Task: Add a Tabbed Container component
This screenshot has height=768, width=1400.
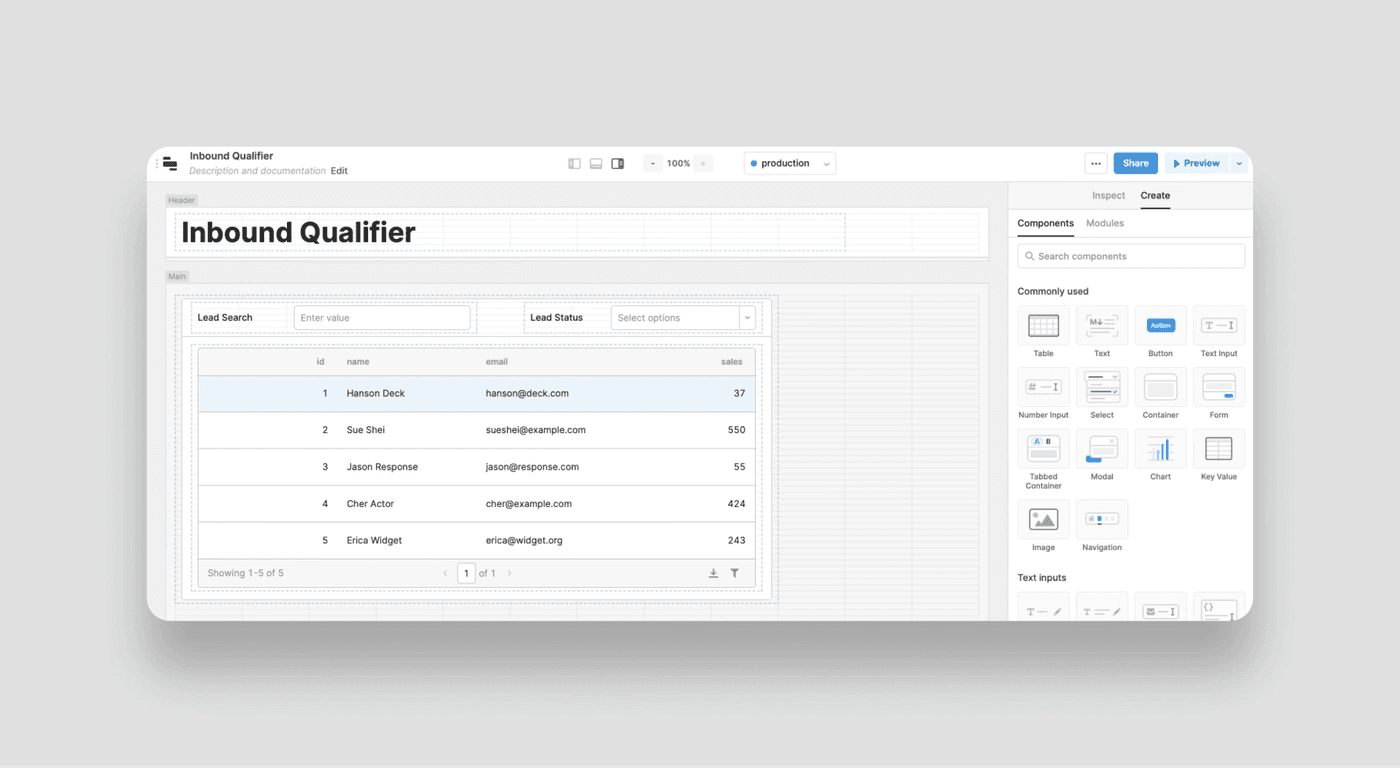Action: click(1043, 449)
